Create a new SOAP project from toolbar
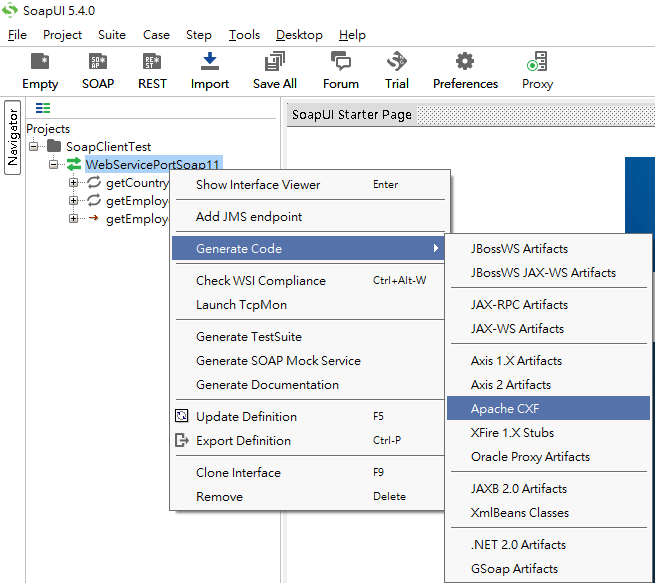Viewport: 655px width, 583px height. [x=98, y=62]
